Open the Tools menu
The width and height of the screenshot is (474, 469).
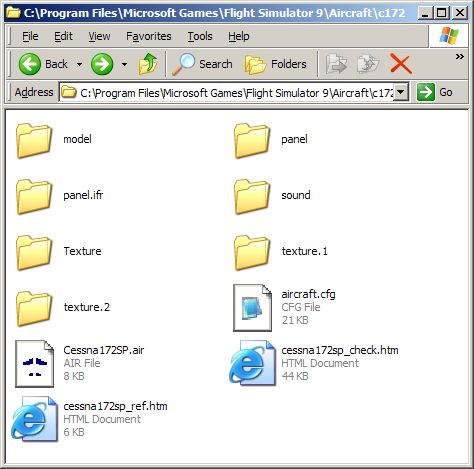click(200, 36)
